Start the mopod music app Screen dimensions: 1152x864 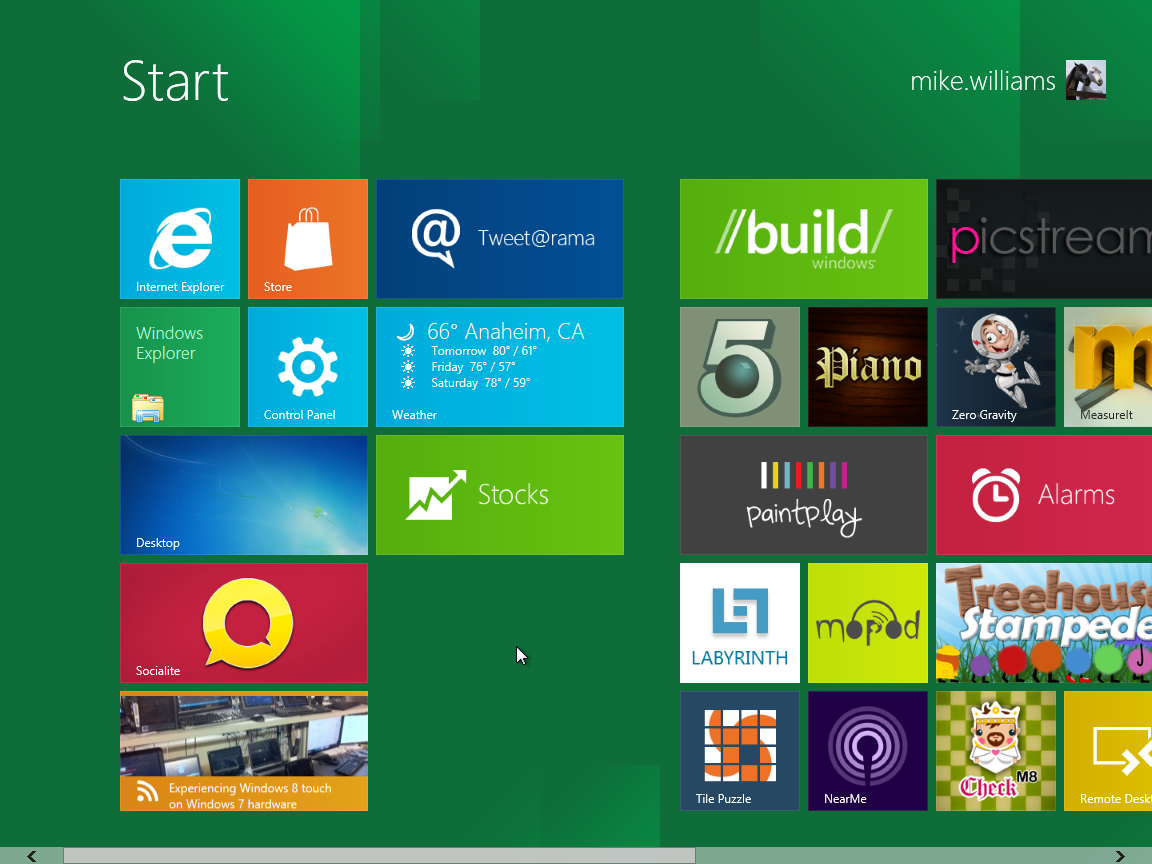click(x=867, y=623)
